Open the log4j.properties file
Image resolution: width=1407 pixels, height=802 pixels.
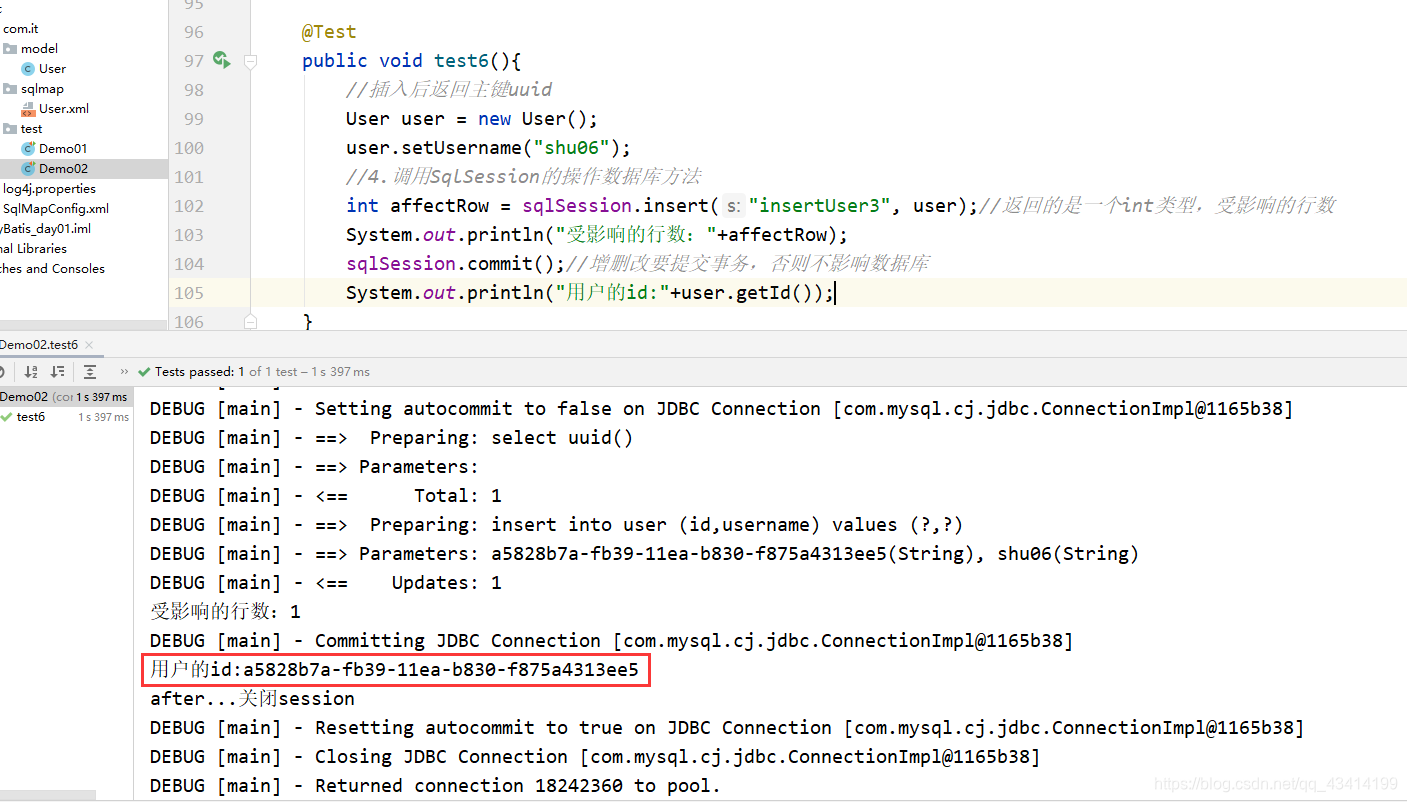49,189
